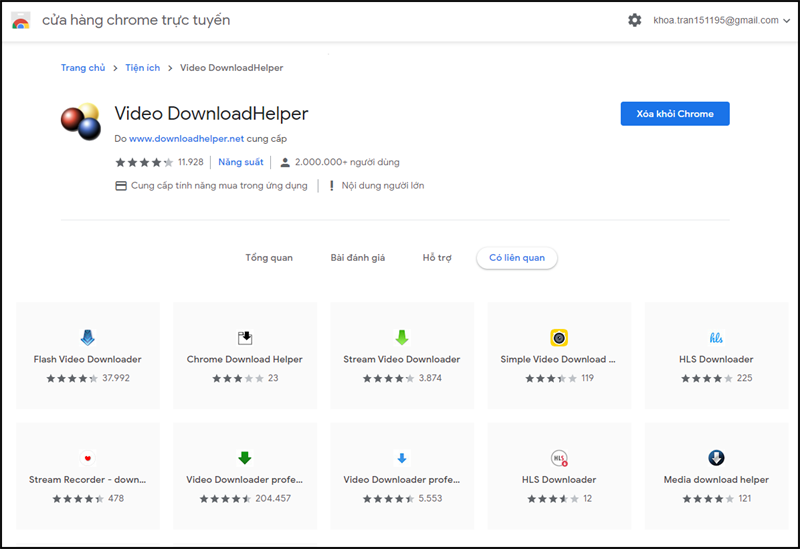Click the cửa hàng chrome trực tuyến title
The height and width of the screenshot is (549, 800).
pyautogui.click(x=136, y=20)
